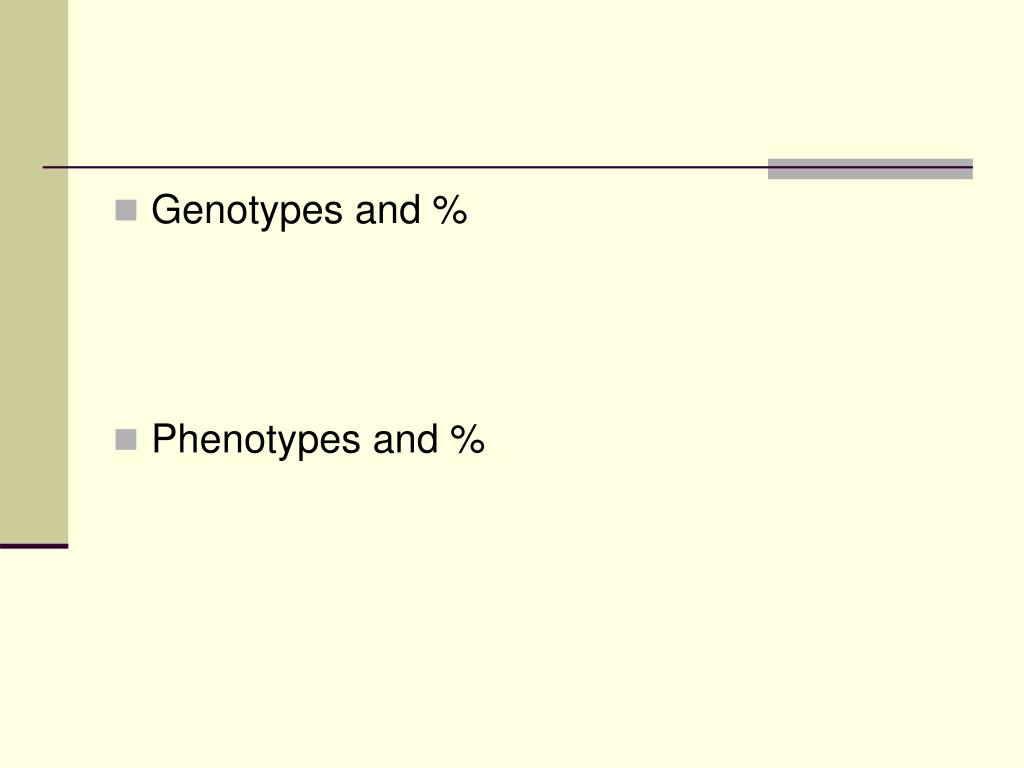The image size is (1024, 768).
Task: Click the dark line under the olive sidebar
Action: coord(34,546)
